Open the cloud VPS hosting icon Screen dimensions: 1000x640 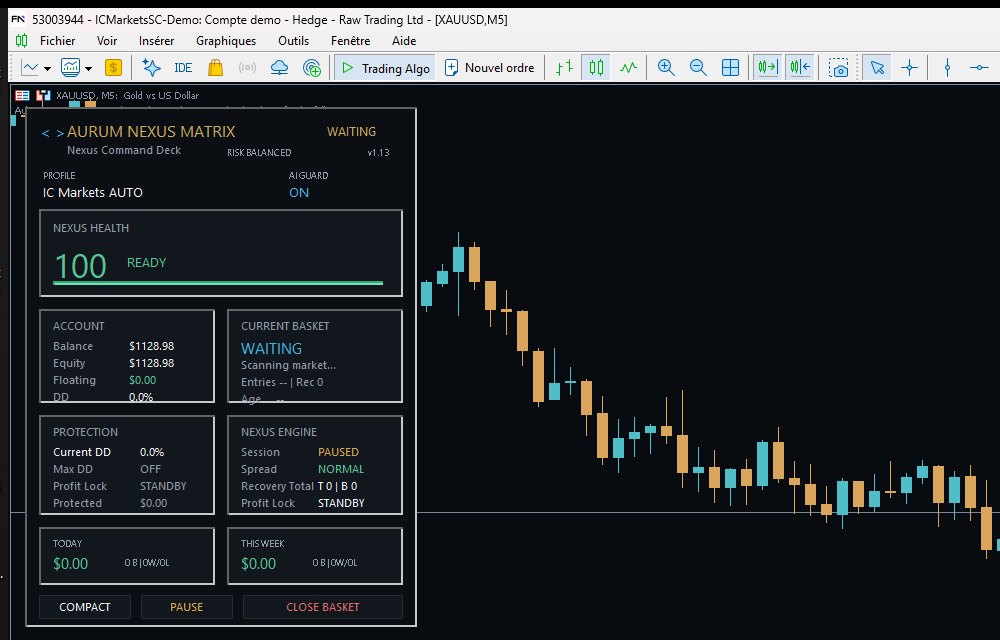[279, 68]
